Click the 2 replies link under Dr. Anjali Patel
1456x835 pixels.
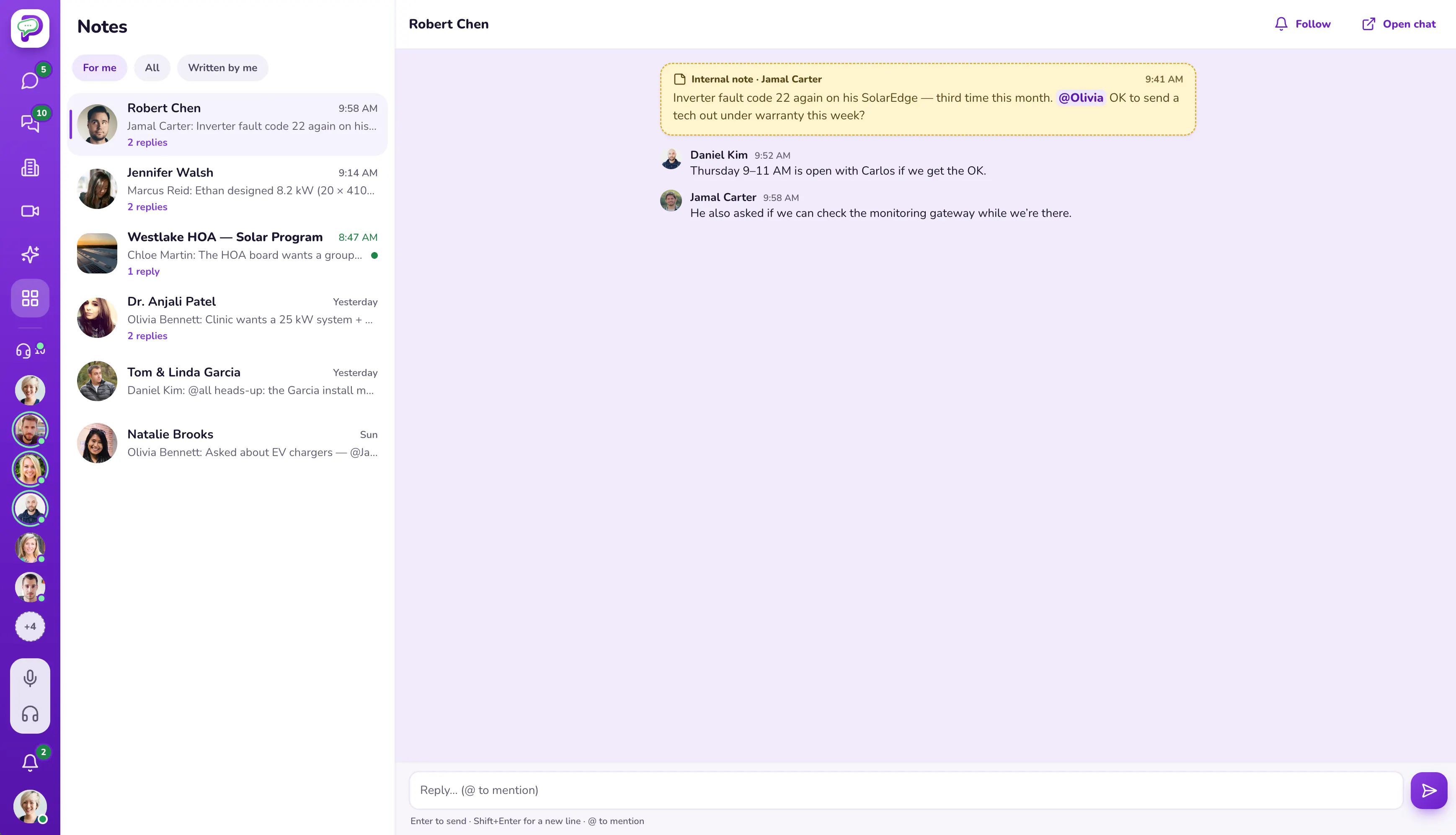(147, 335)
